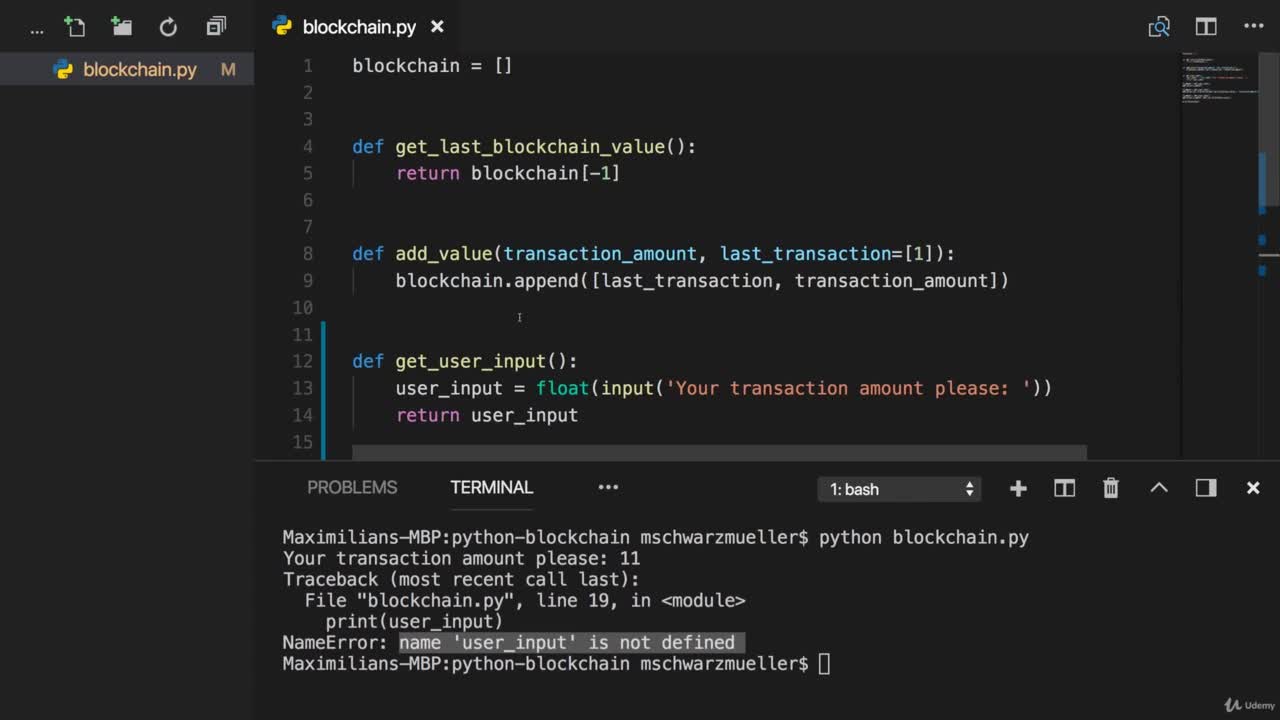The width and height of the screenshot is (1280, 720).
Task: Click 'return user_input' on line 14
Action: click(487, 416)
